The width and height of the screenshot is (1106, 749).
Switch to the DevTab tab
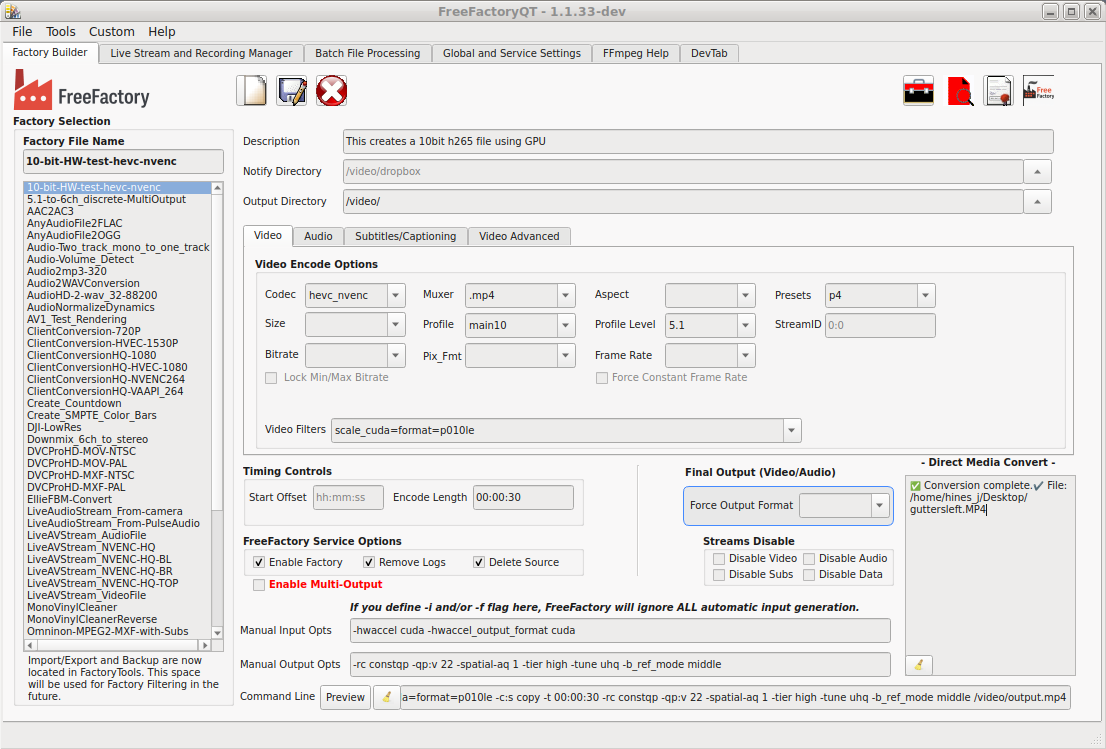[709, 54]
